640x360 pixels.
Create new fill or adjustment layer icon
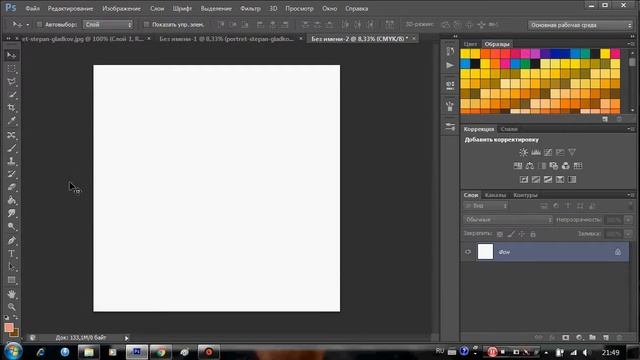[x=579, y=338]
